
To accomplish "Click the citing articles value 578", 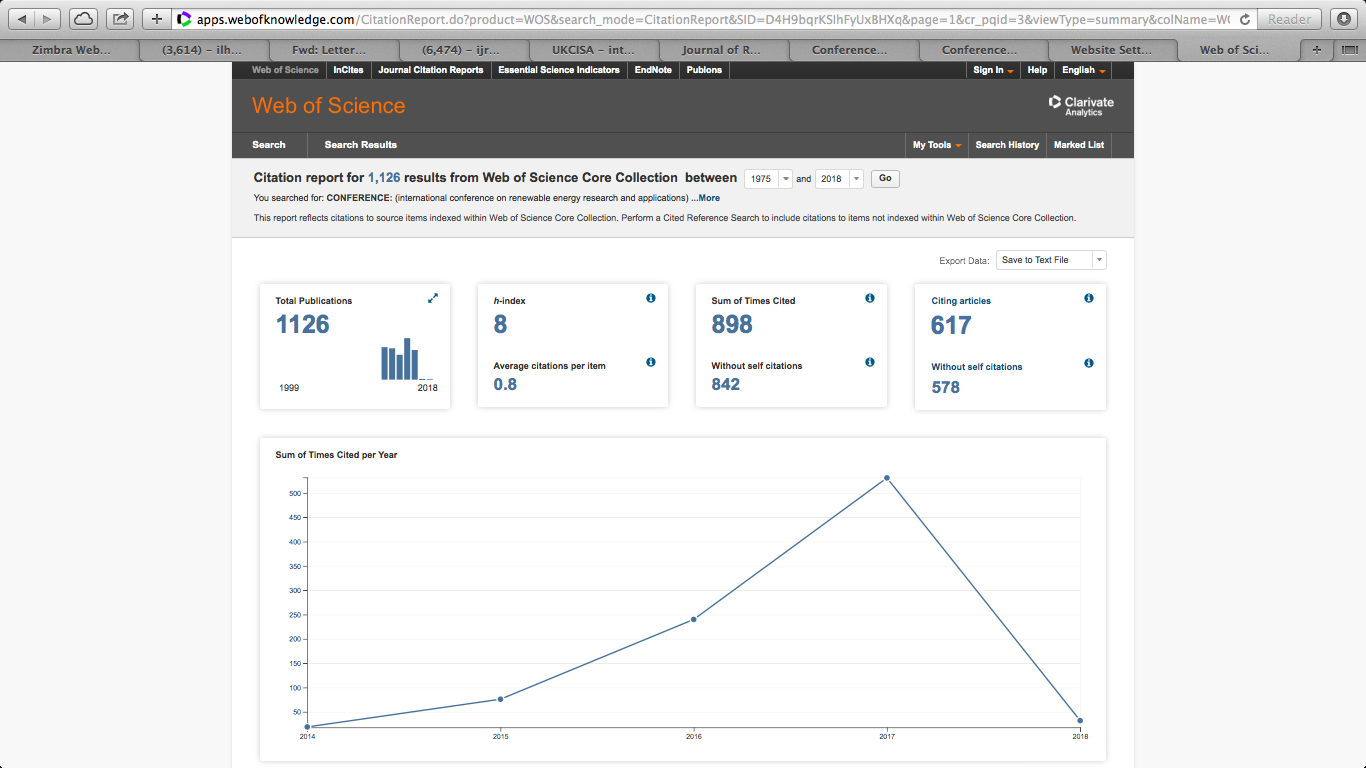I will click(x=946, y=387).
